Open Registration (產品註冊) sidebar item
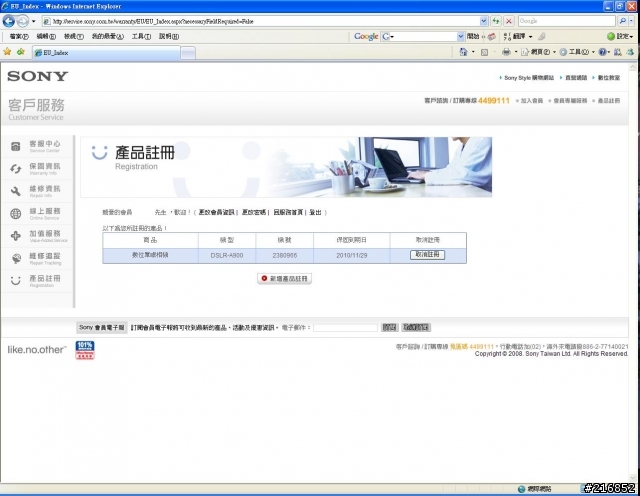 [38, 281]
